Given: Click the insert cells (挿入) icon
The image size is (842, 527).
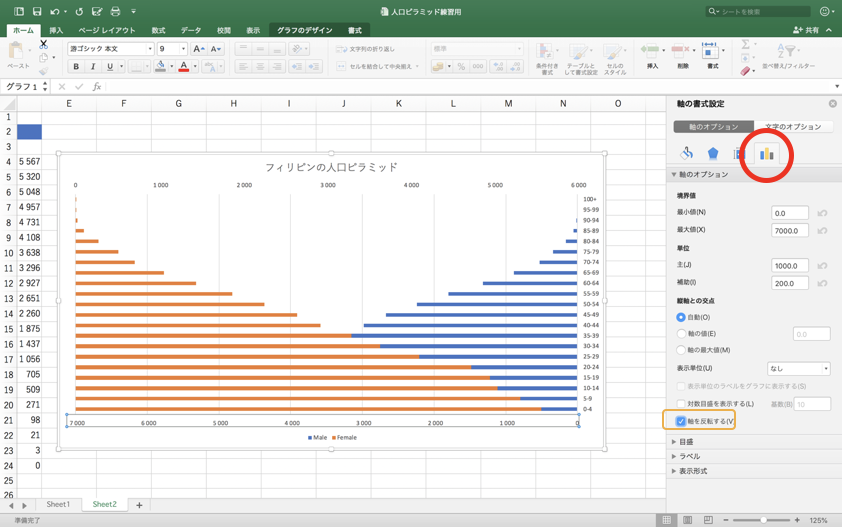Looking at the screenshot, I should click(650, 50).
